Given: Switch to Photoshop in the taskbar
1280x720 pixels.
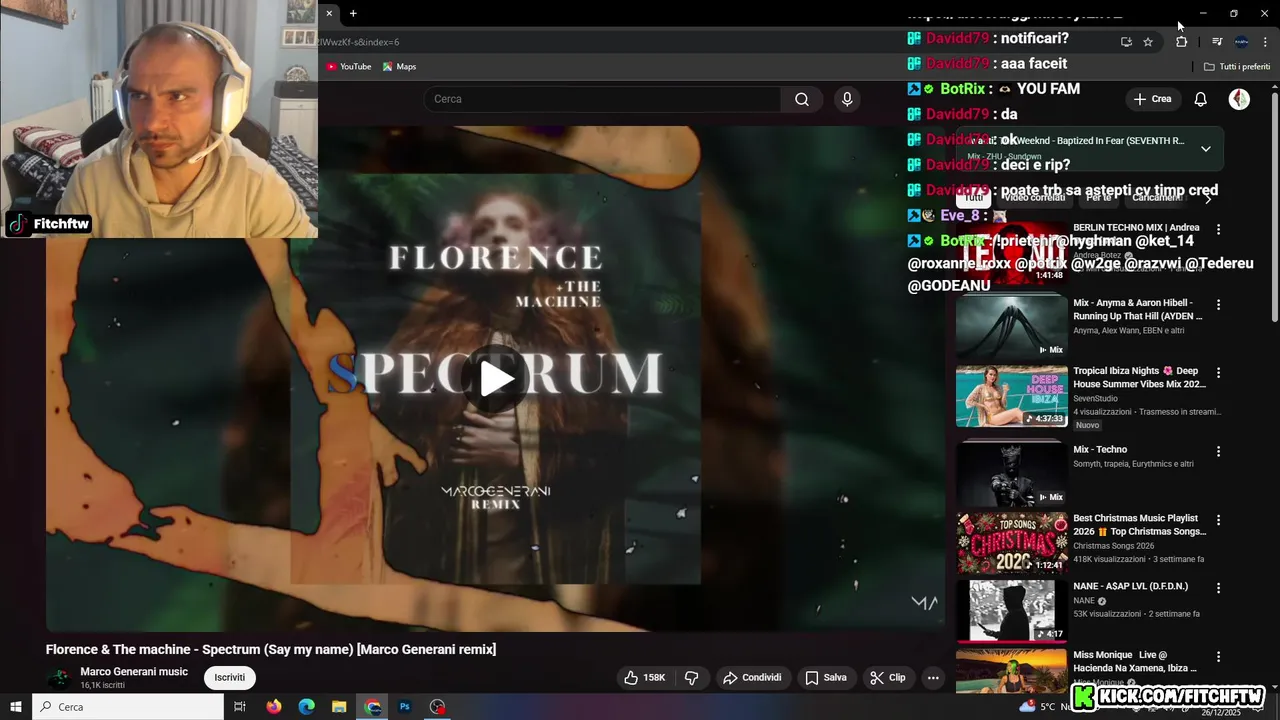Looking at the screenshot, I should pyautogui.click(x=405, y=707).
